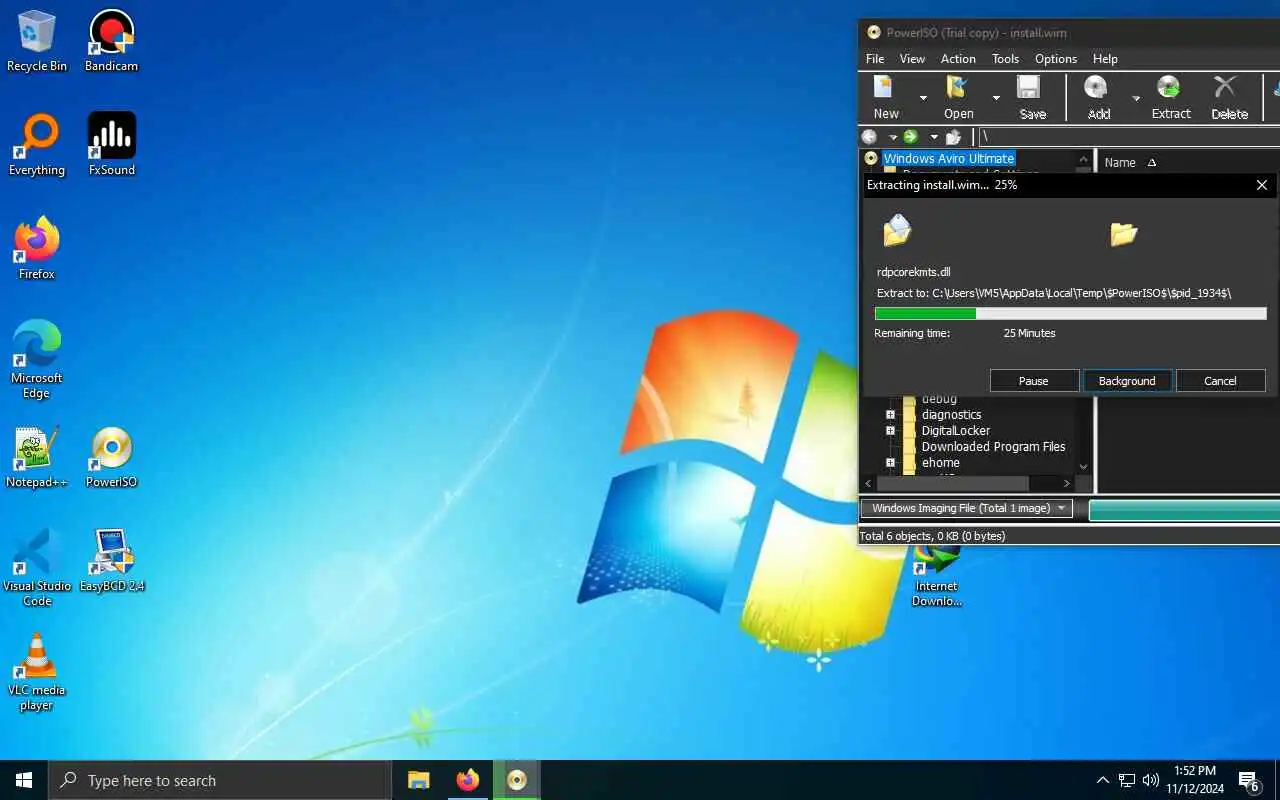Expand the DigitalLocker folder node
Viewport: 1280px width, 800px height.
pyautogui.click(x=890, y=430)
